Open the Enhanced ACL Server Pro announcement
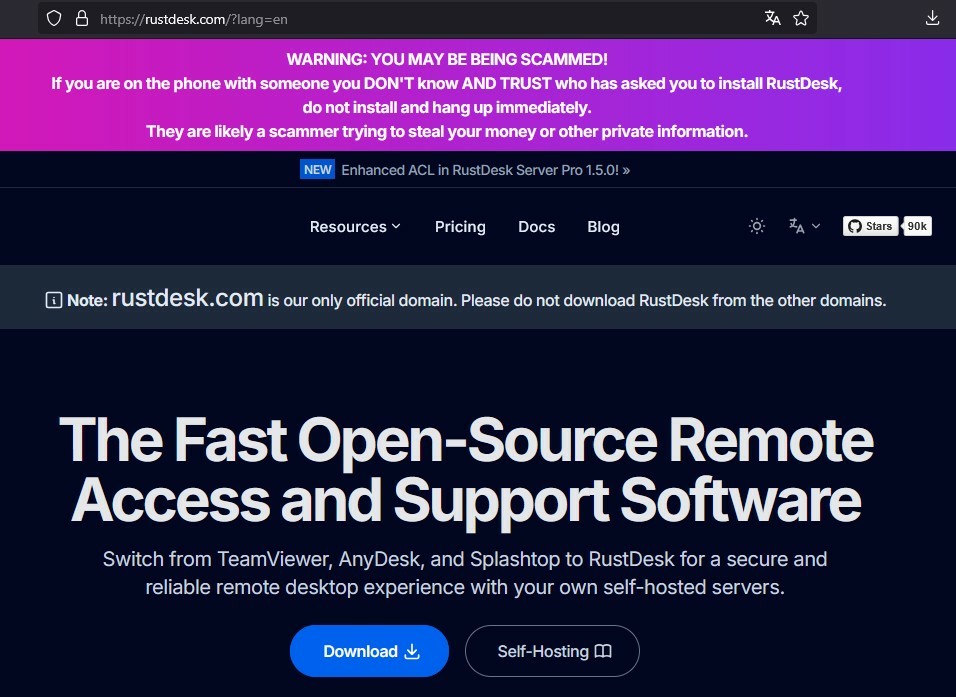This screenshot has width=956, height=697. tap(485, 170)
